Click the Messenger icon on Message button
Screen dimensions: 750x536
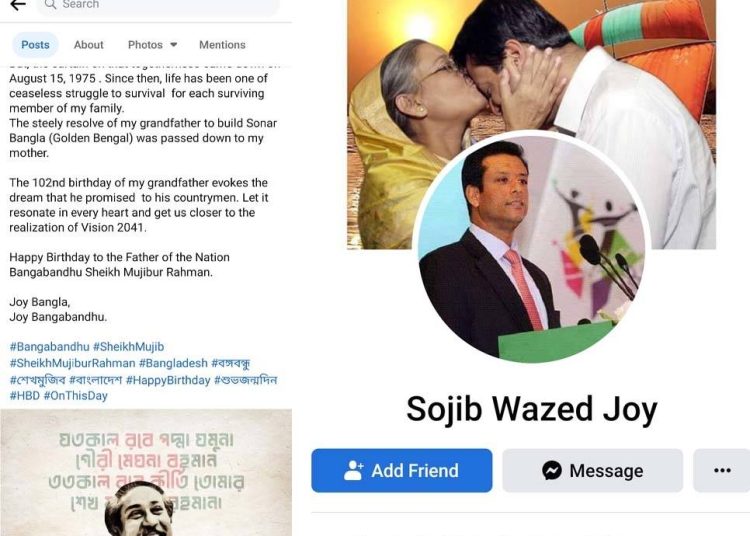[x=552, y=470]
